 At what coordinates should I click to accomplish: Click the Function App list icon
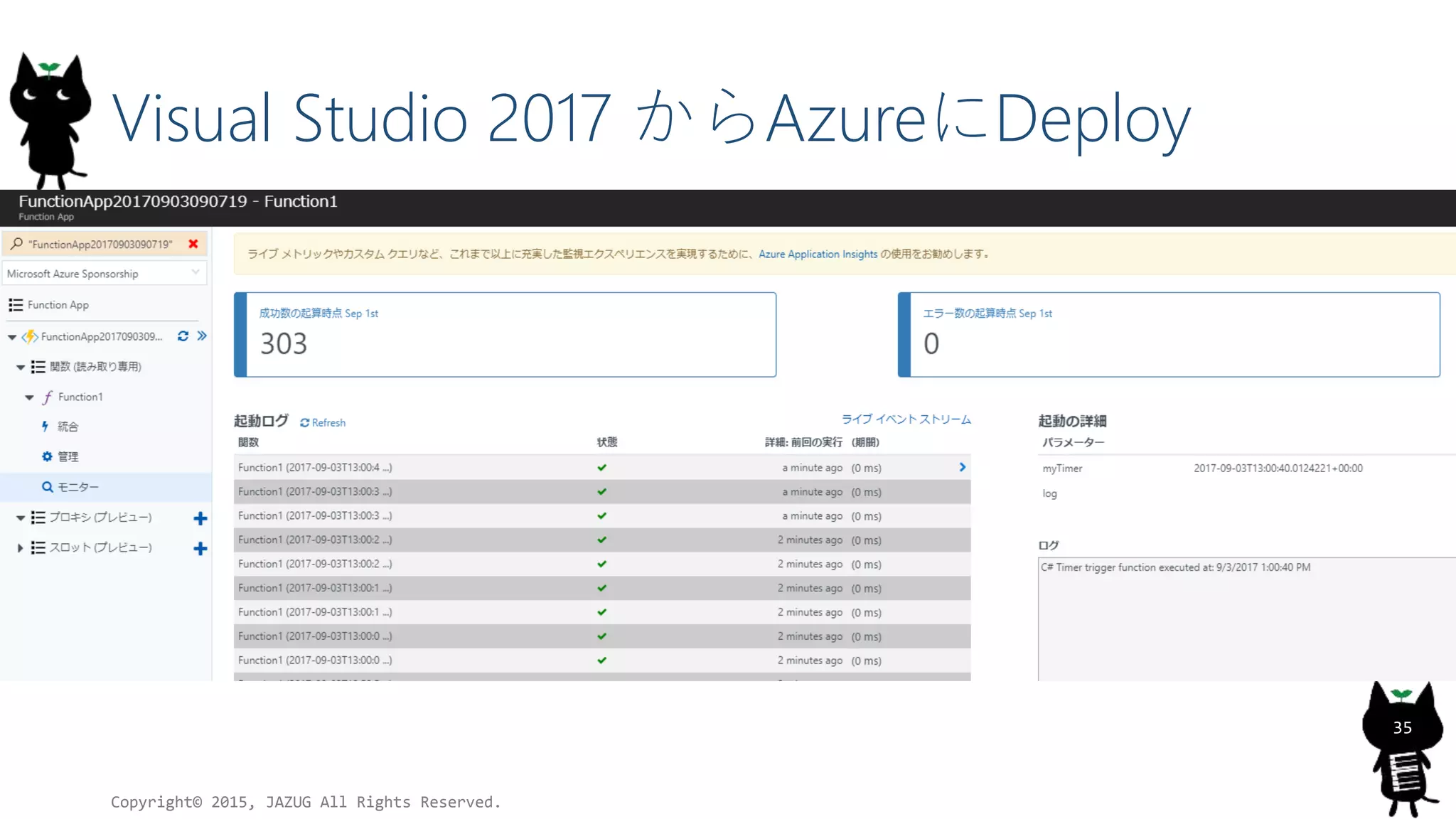16,305
